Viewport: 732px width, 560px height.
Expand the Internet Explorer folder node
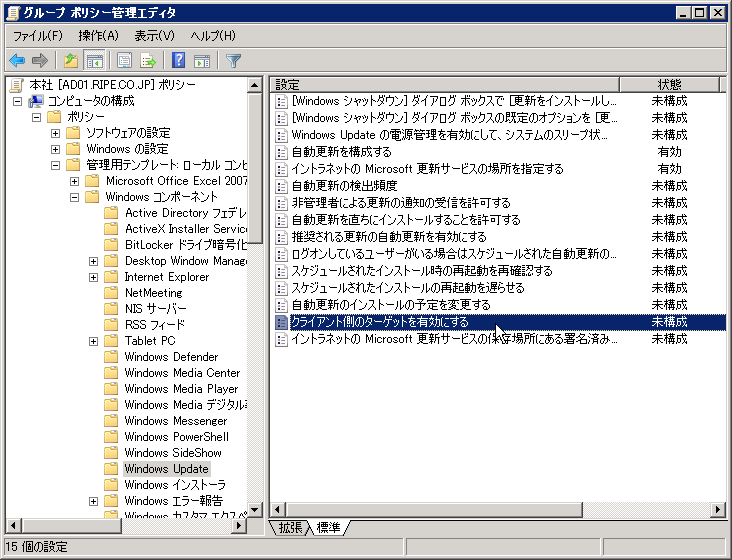click(x=94, y=277)
